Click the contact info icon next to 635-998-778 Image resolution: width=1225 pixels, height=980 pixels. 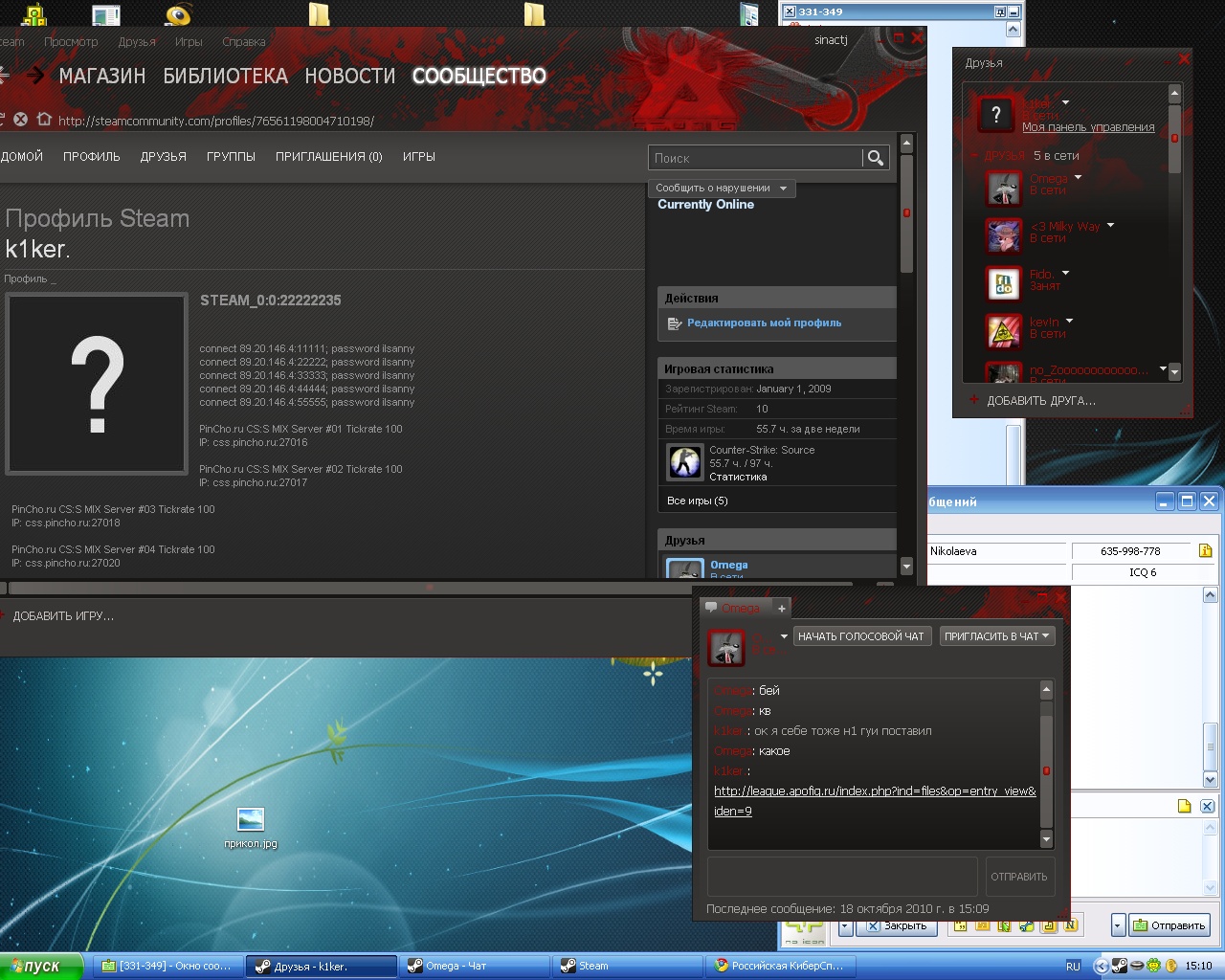(1205, 550)
